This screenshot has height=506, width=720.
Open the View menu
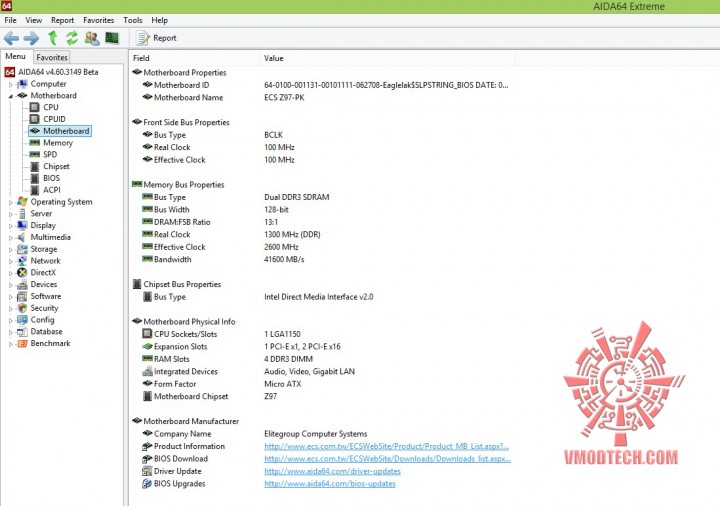coord(34,20)
